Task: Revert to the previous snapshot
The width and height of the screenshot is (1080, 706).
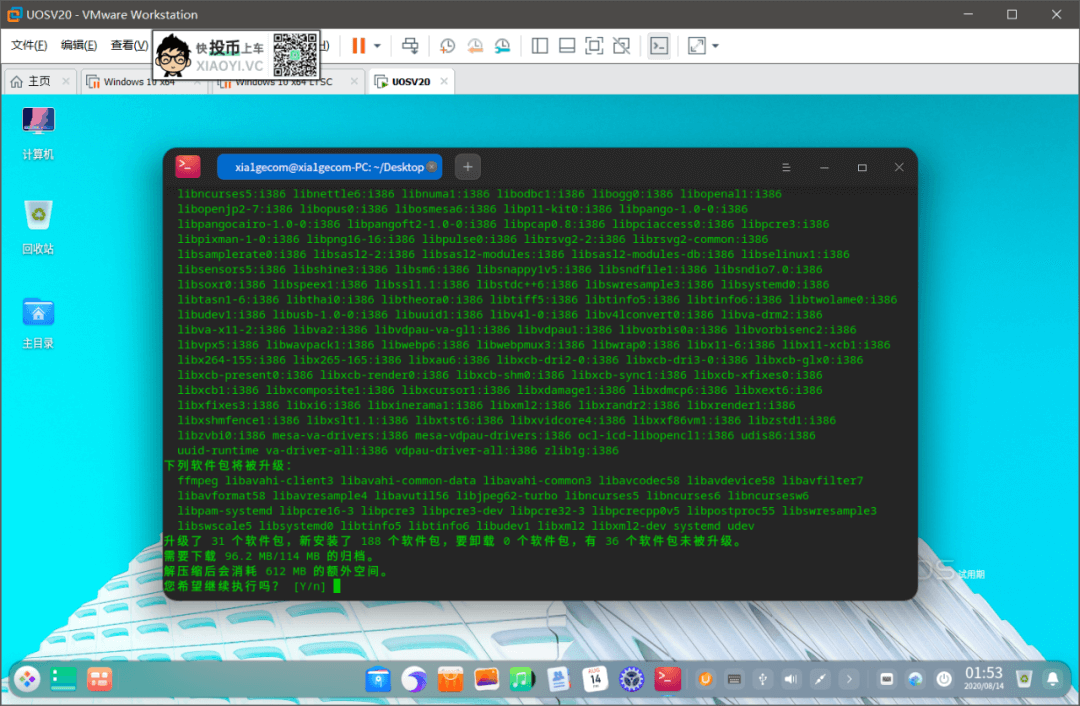Action: click(475, 46)
